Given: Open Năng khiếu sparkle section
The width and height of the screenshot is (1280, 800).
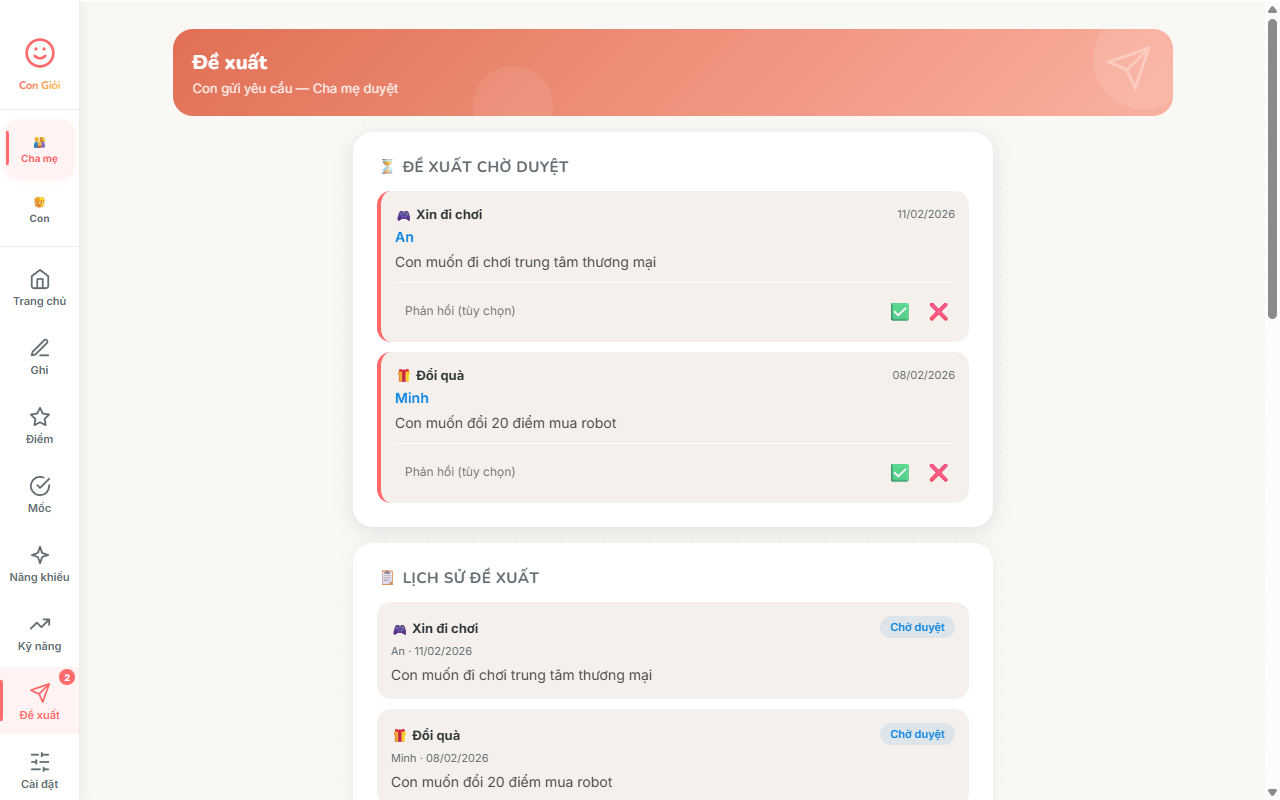Looking at the screenshot, I should click(40, 563).
